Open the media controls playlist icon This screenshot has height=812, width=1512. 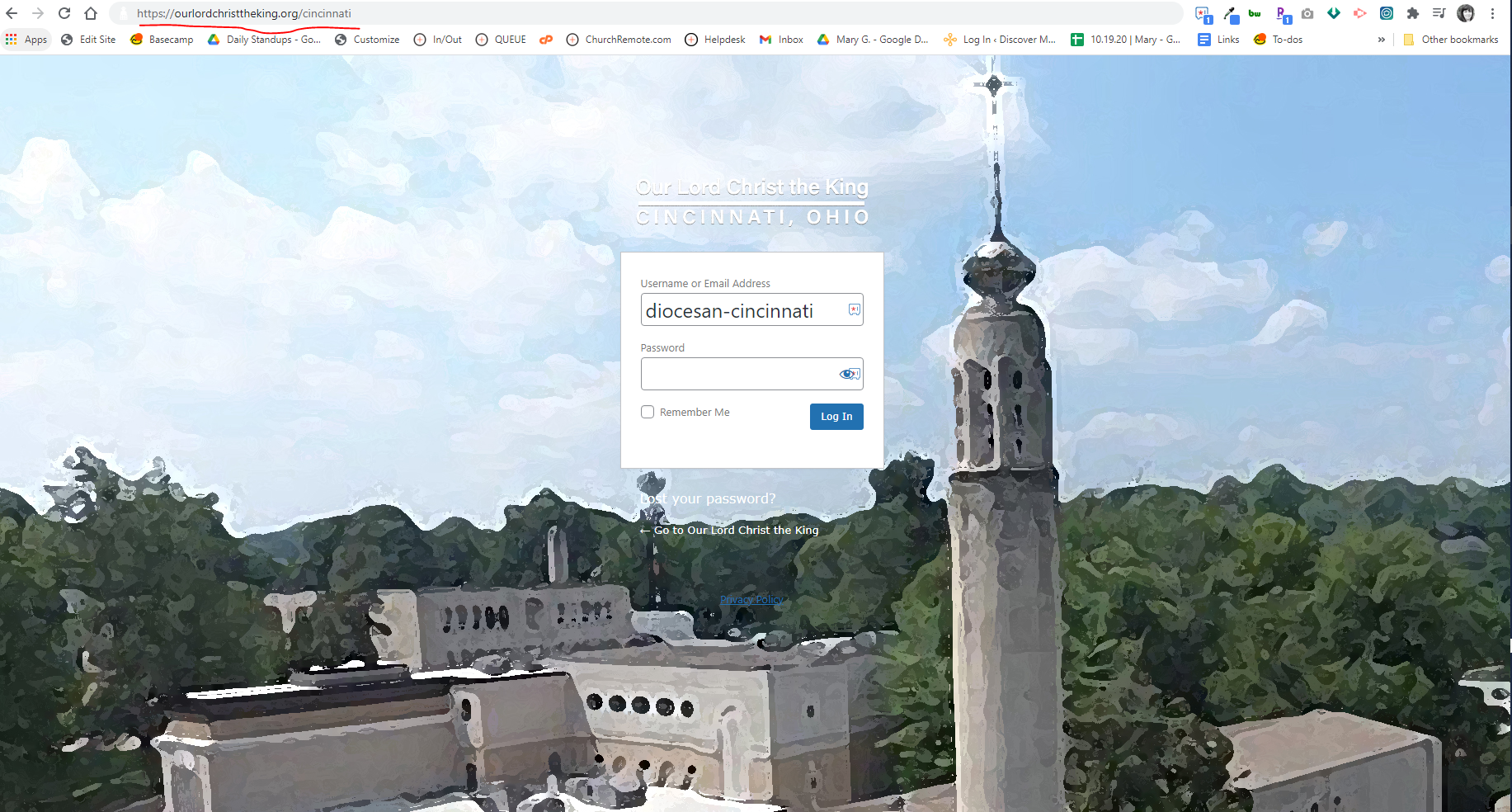[1439, 13]
